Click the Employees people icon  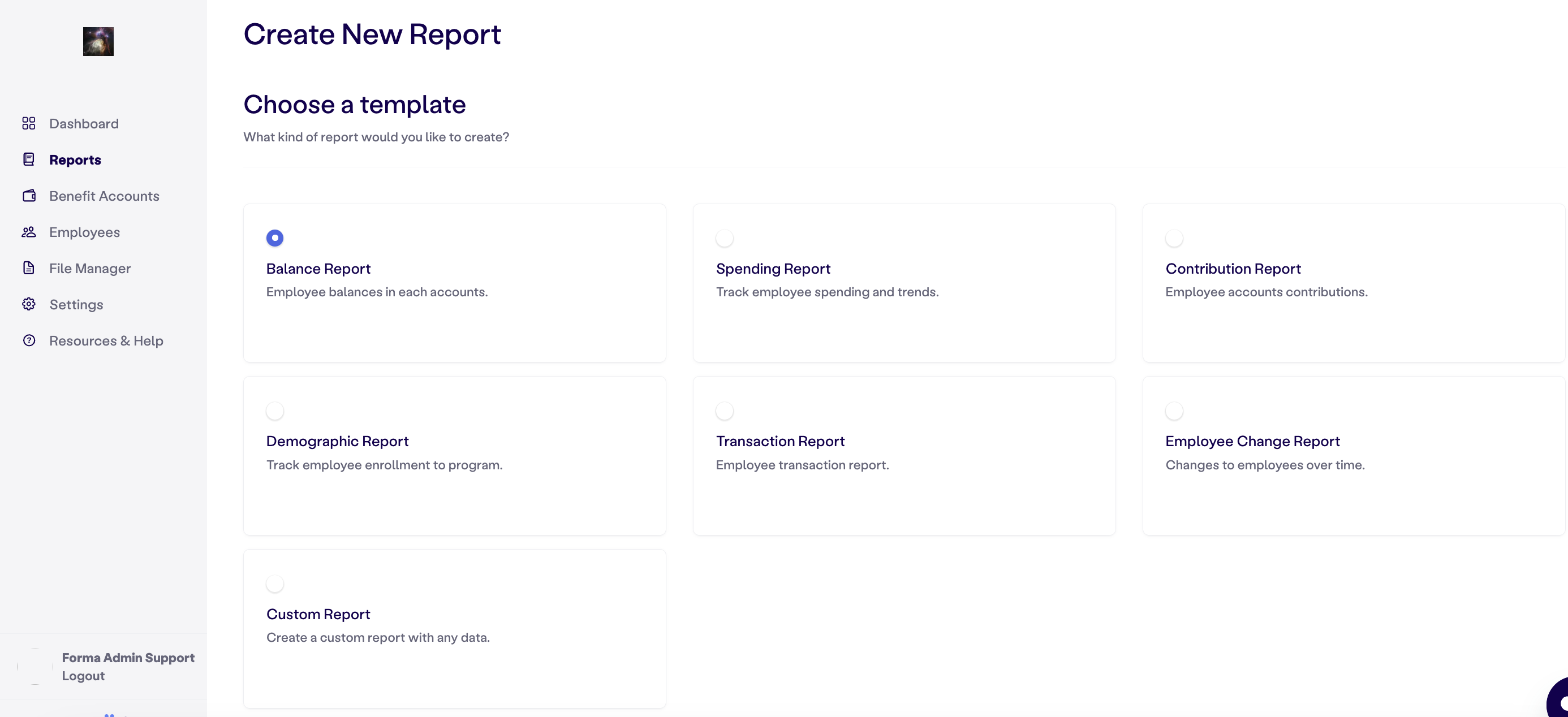[x=29, y=232]
